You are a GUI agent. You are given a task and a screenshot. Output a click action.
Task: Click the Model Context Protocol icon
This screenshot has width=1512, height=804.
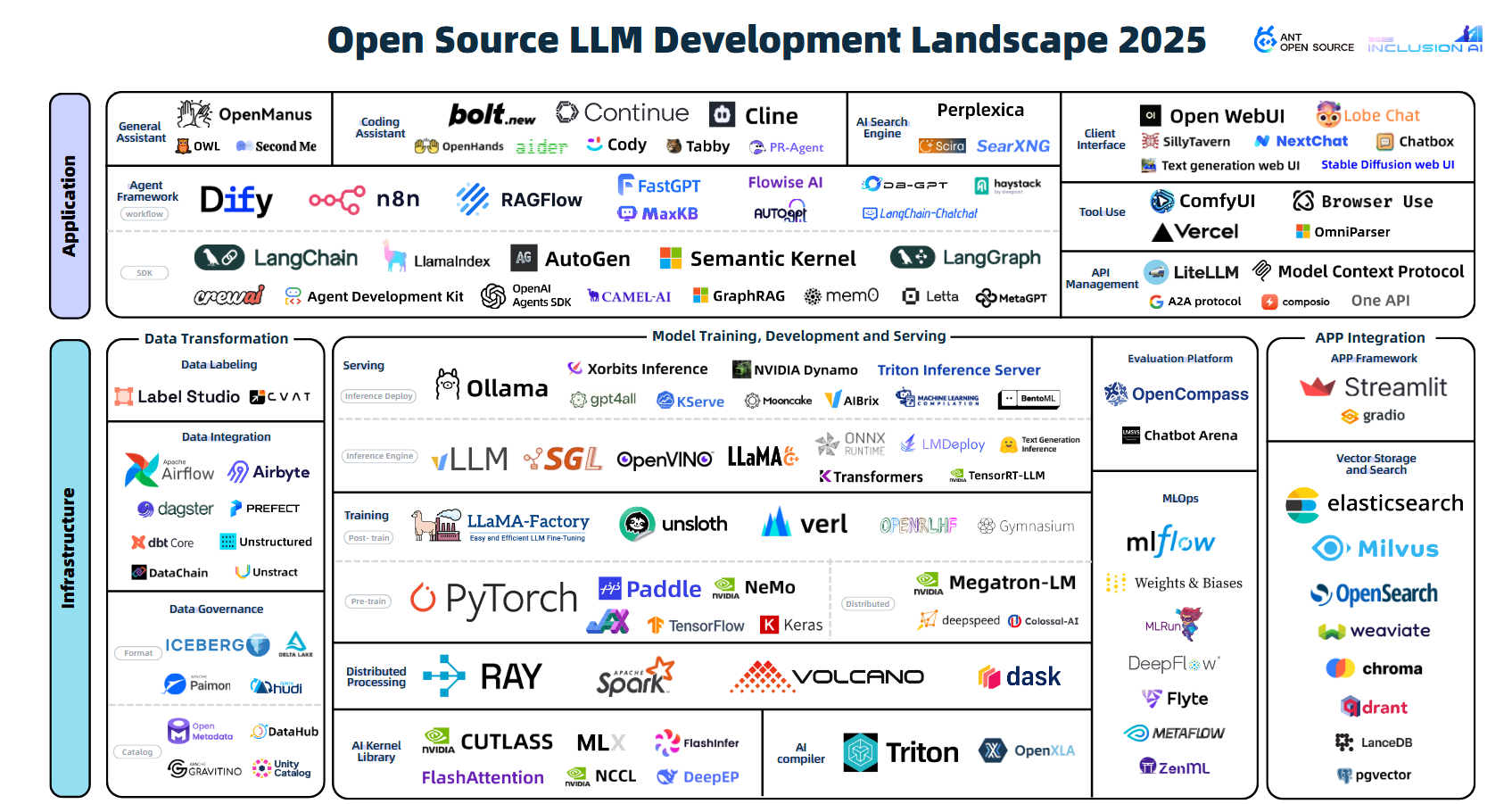[1261, 269]
